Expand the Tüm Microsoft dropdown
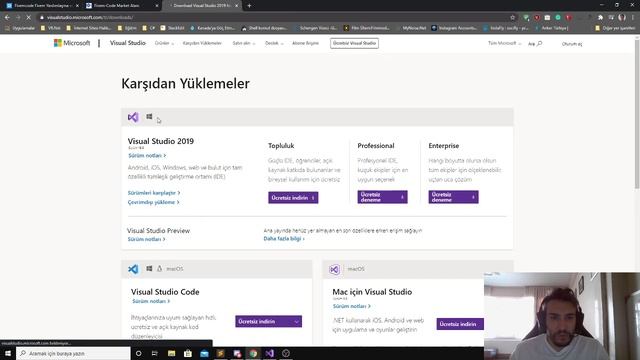 point(504,43)
